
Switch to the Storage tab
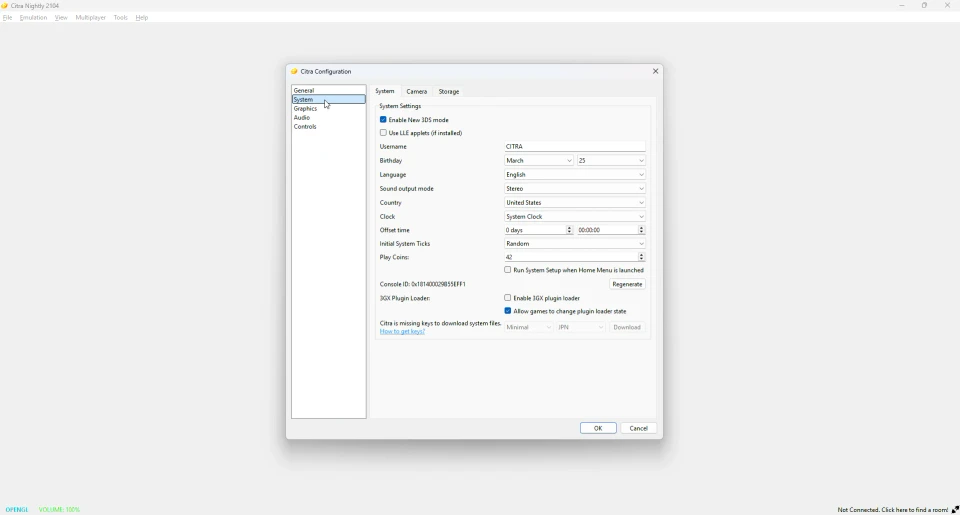pos(449,91)
